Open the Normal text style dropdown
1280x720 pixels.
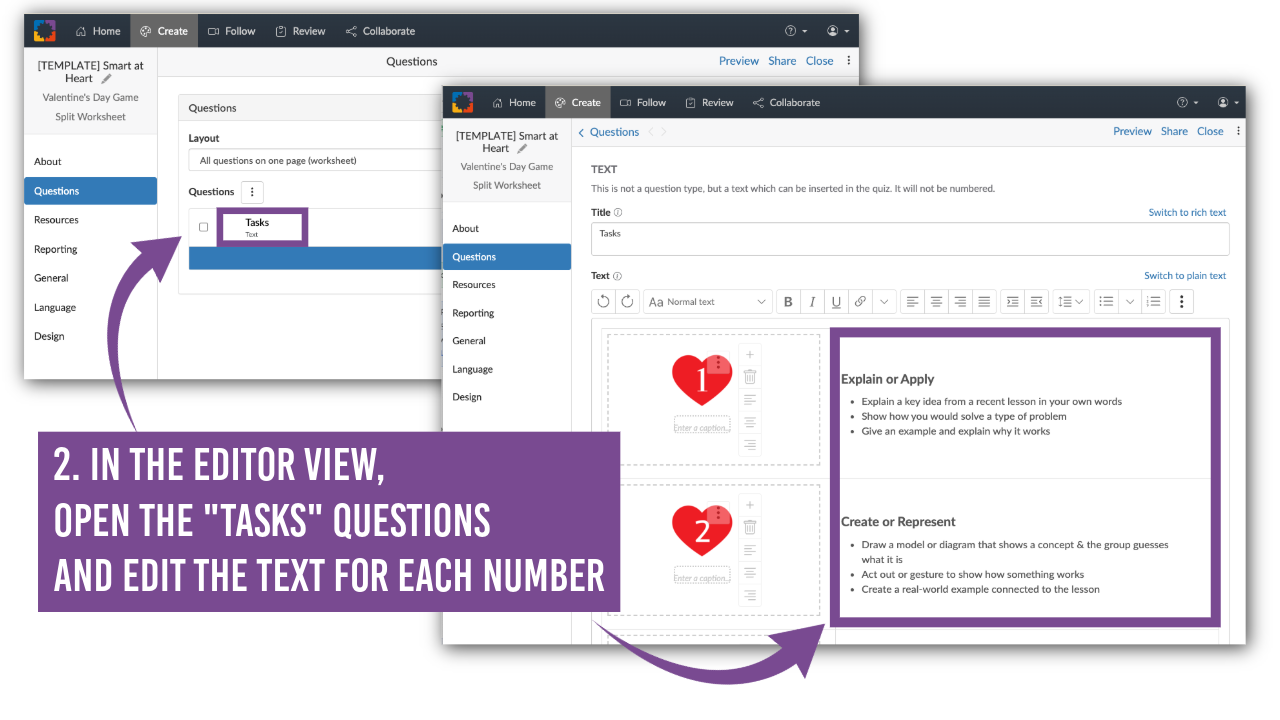[708, 301]
